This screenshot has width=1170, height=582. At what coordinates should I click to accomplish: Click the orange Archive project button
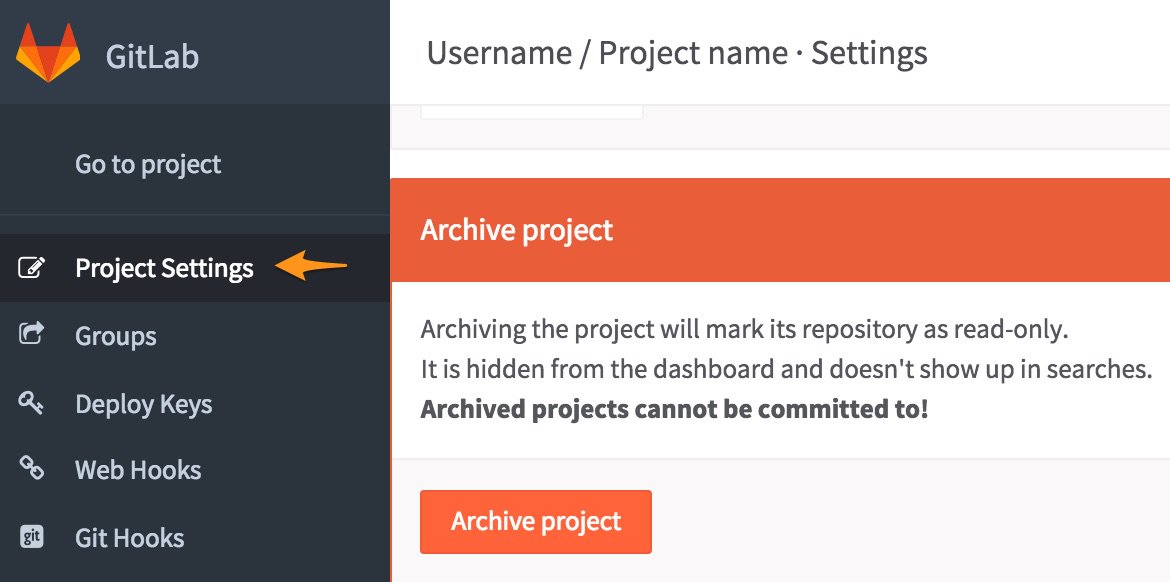coord(536,522)
